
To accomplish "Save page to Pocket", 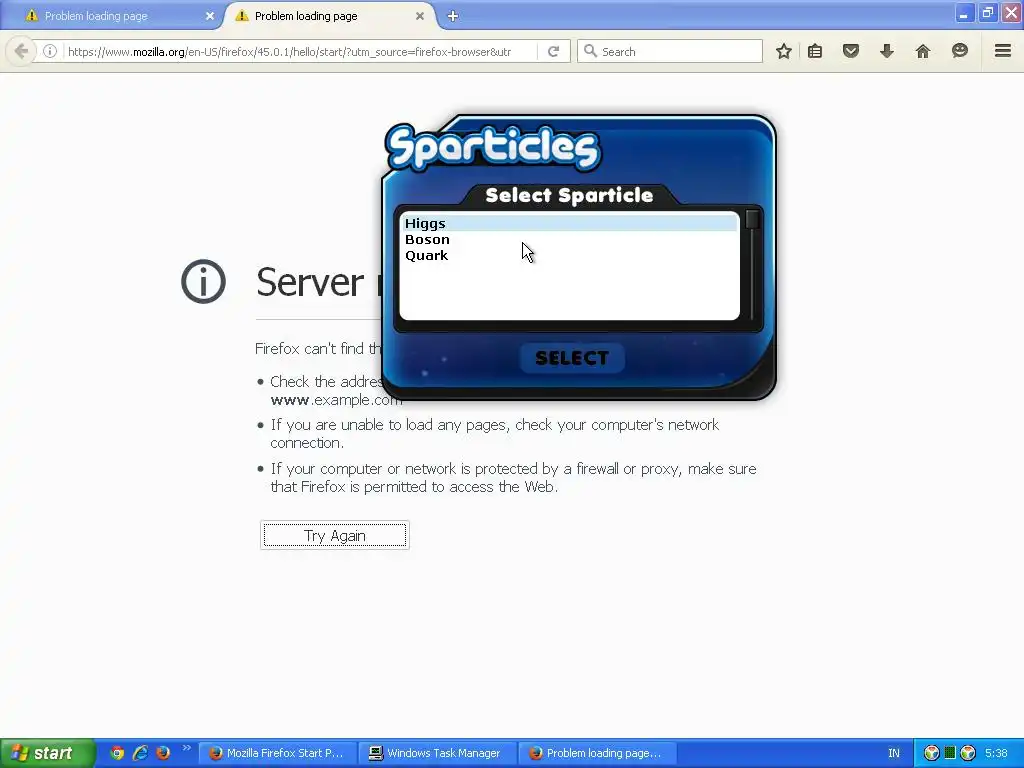I will click(850, 51).
